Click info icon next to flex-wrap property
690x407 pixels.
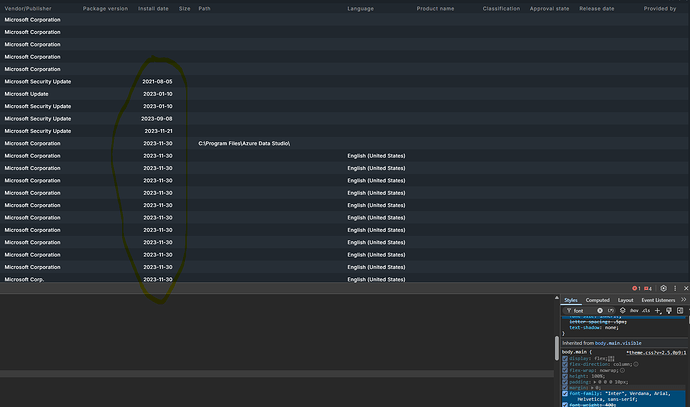[622, 370]
